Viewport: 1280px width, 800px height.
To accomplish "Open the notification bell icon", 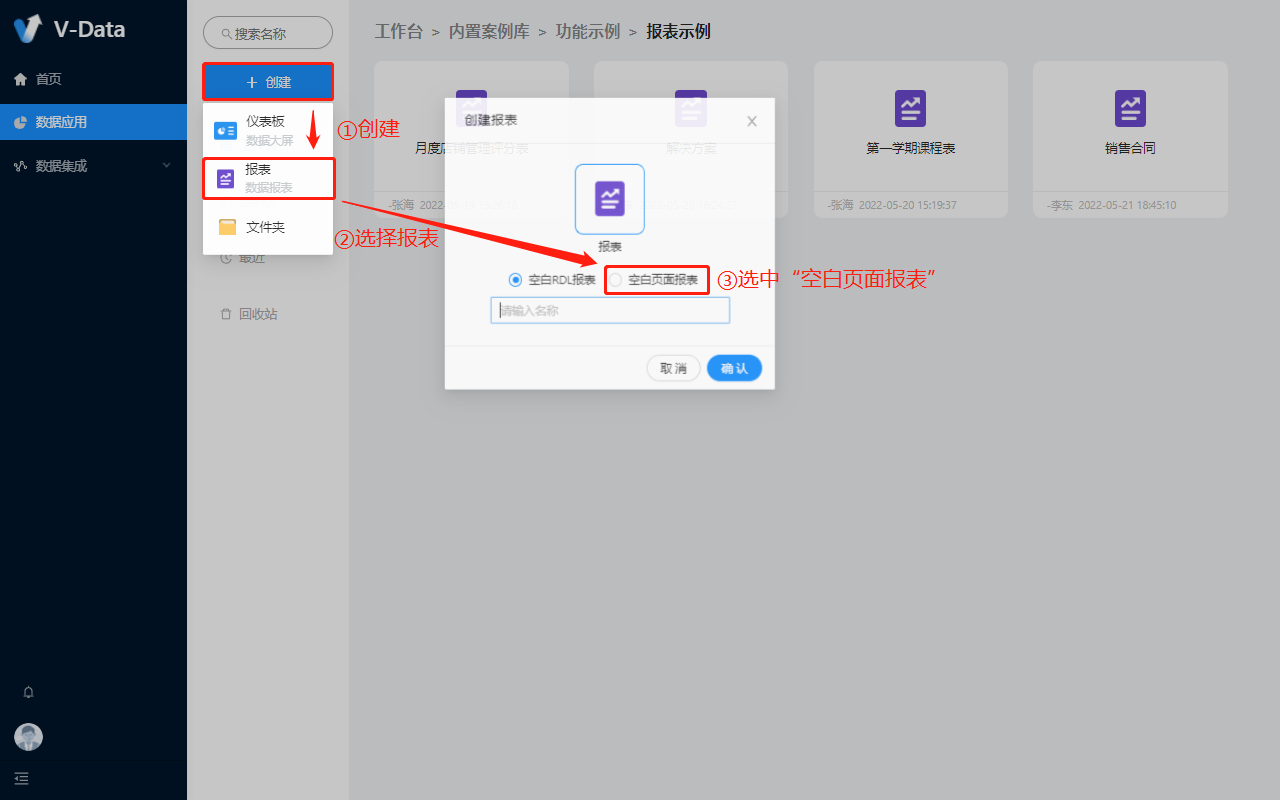I will [28, 692].
